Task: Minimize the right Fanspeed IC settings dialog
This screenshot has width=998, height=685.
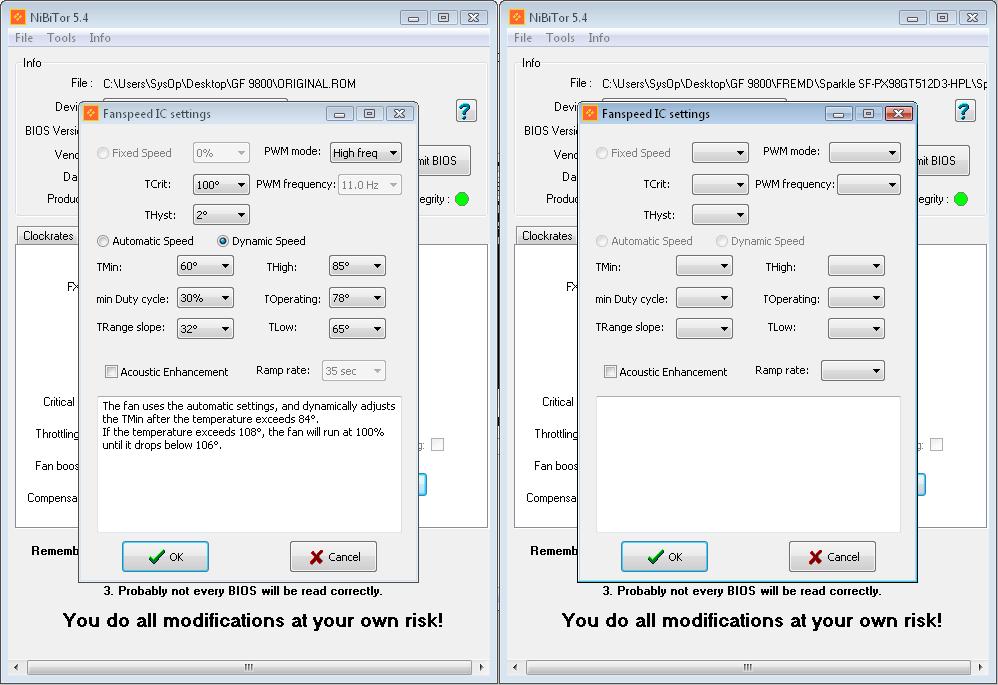Action: tap(838, 113)
